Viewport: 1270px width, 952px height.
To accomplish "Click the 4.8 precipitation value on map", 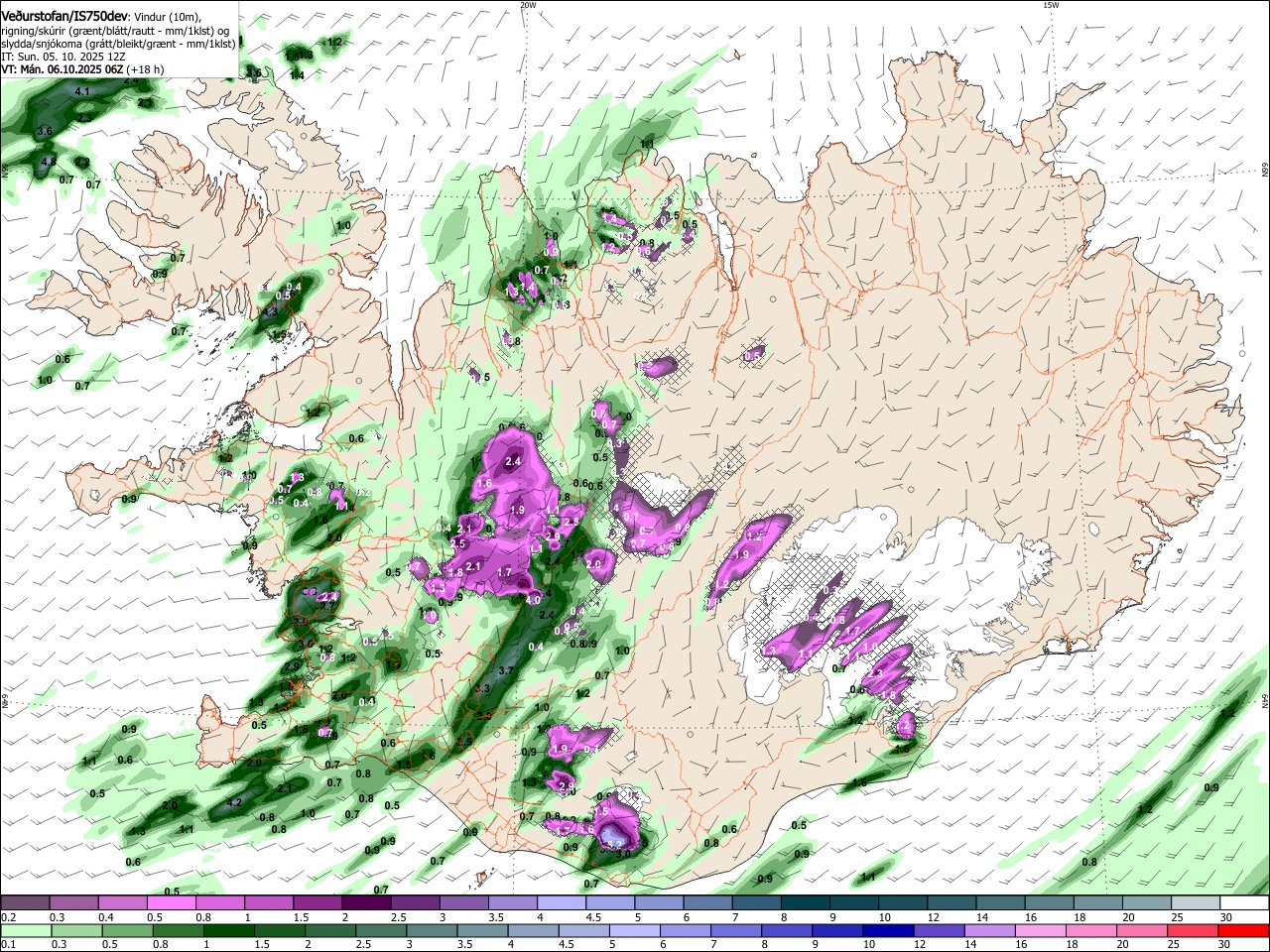I will coord(49,161).
